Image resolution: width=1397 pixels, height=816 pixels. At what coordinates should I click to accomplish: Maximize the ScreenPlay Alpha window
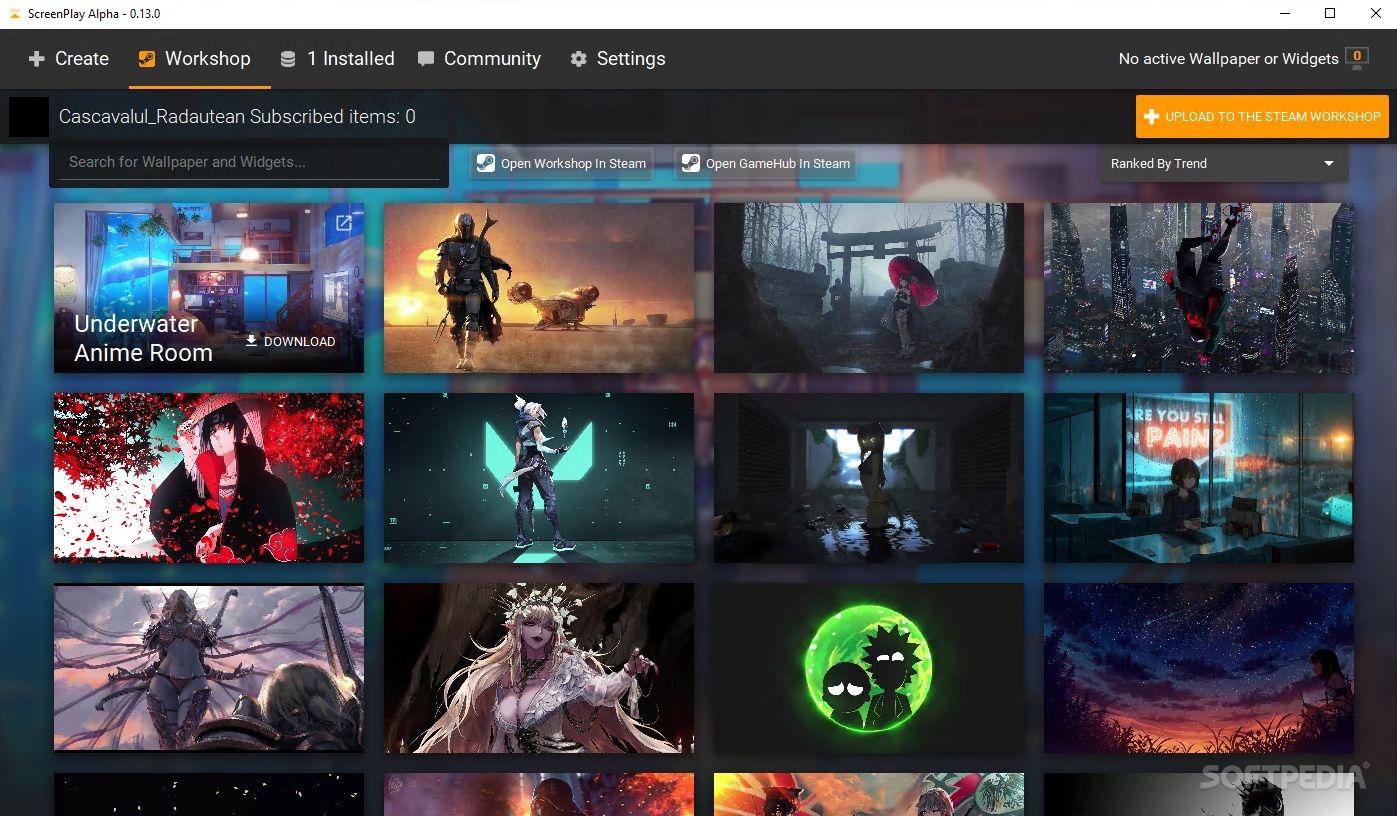click(1330, 13)
